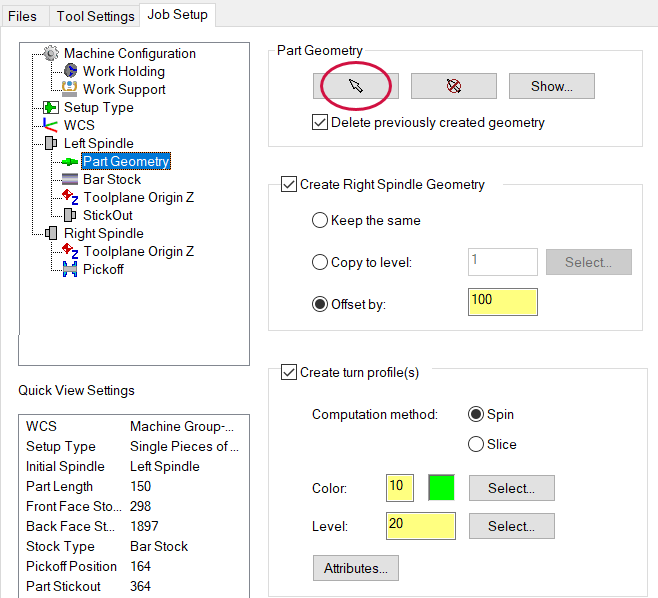Select the Setup Type tree node

pos(99,107)
